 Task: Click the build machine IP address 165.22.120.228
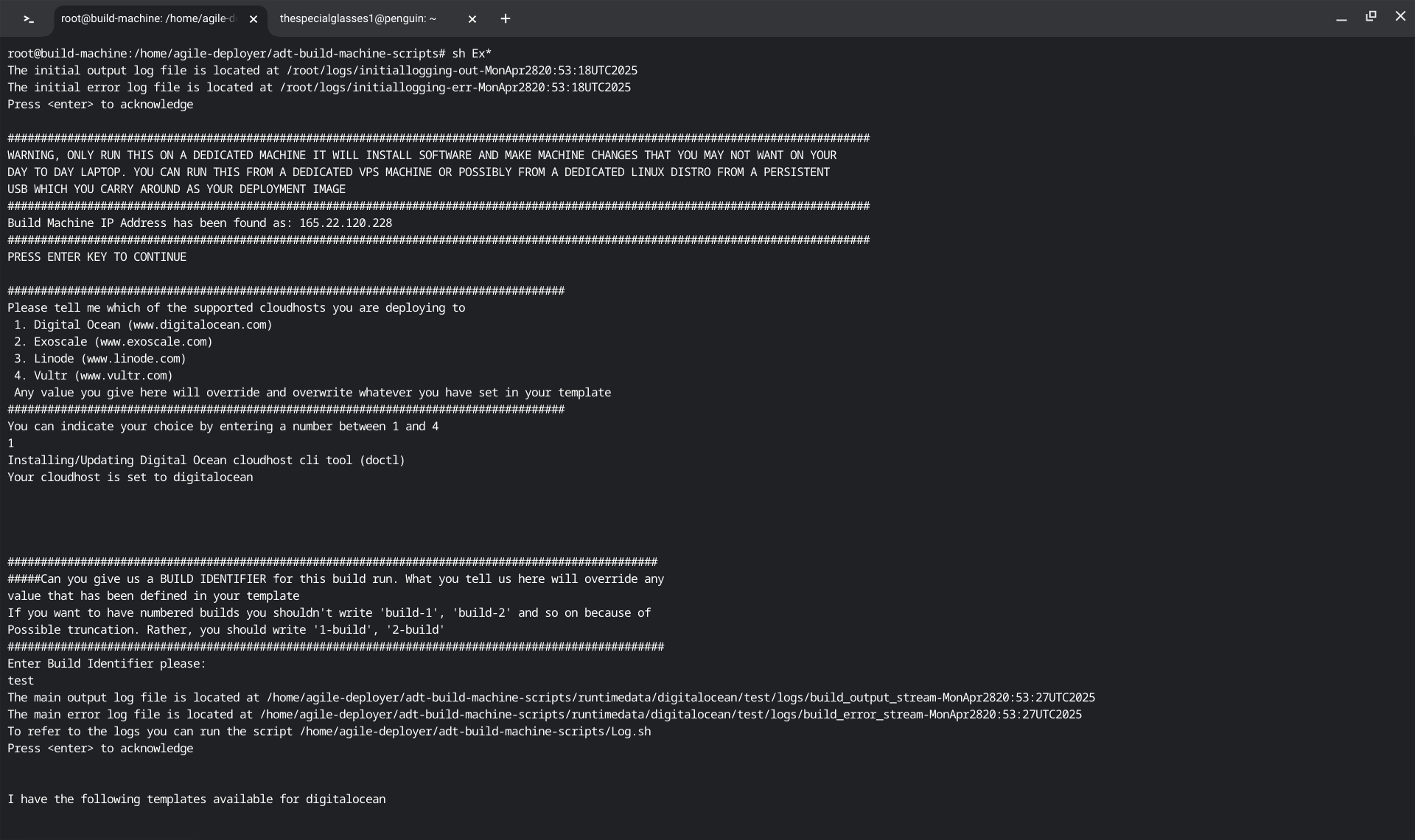pyautogui.click(x=345, y=223)
